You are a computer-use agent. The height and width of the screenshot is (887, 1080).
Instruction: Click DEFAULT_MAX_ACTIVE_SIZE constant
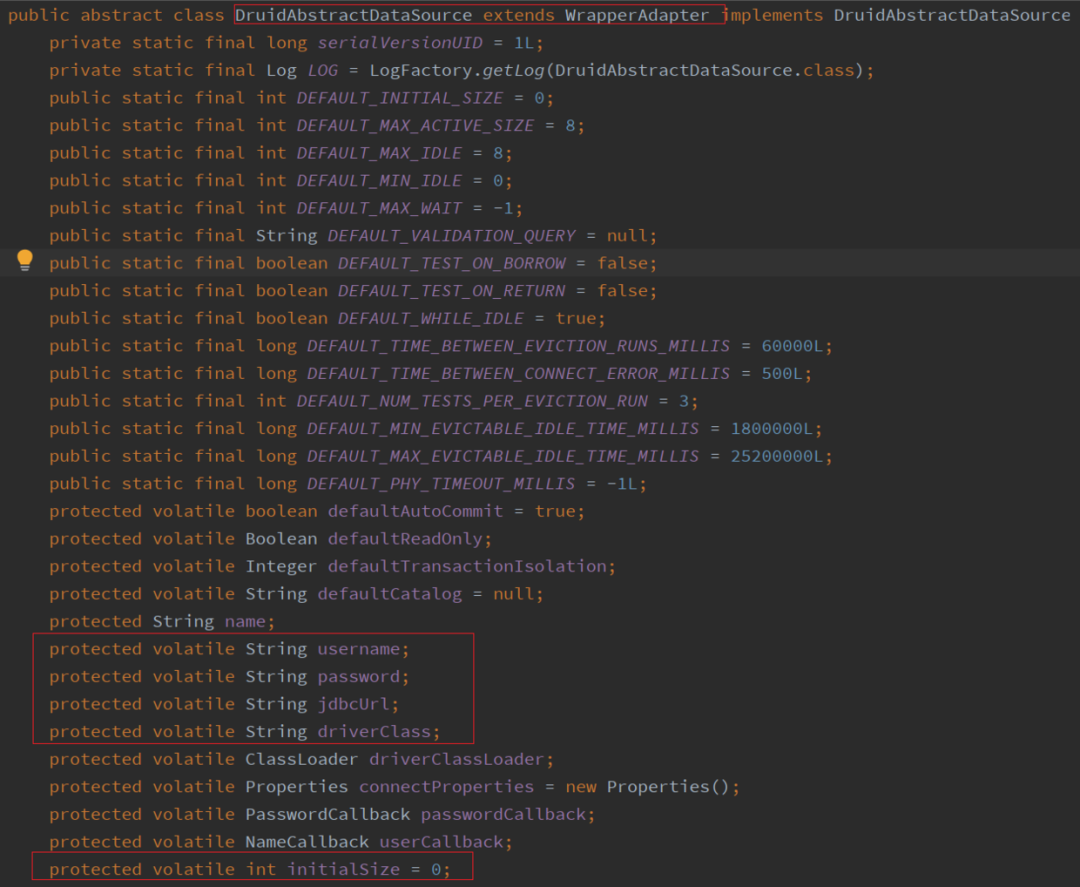point(415,125)
